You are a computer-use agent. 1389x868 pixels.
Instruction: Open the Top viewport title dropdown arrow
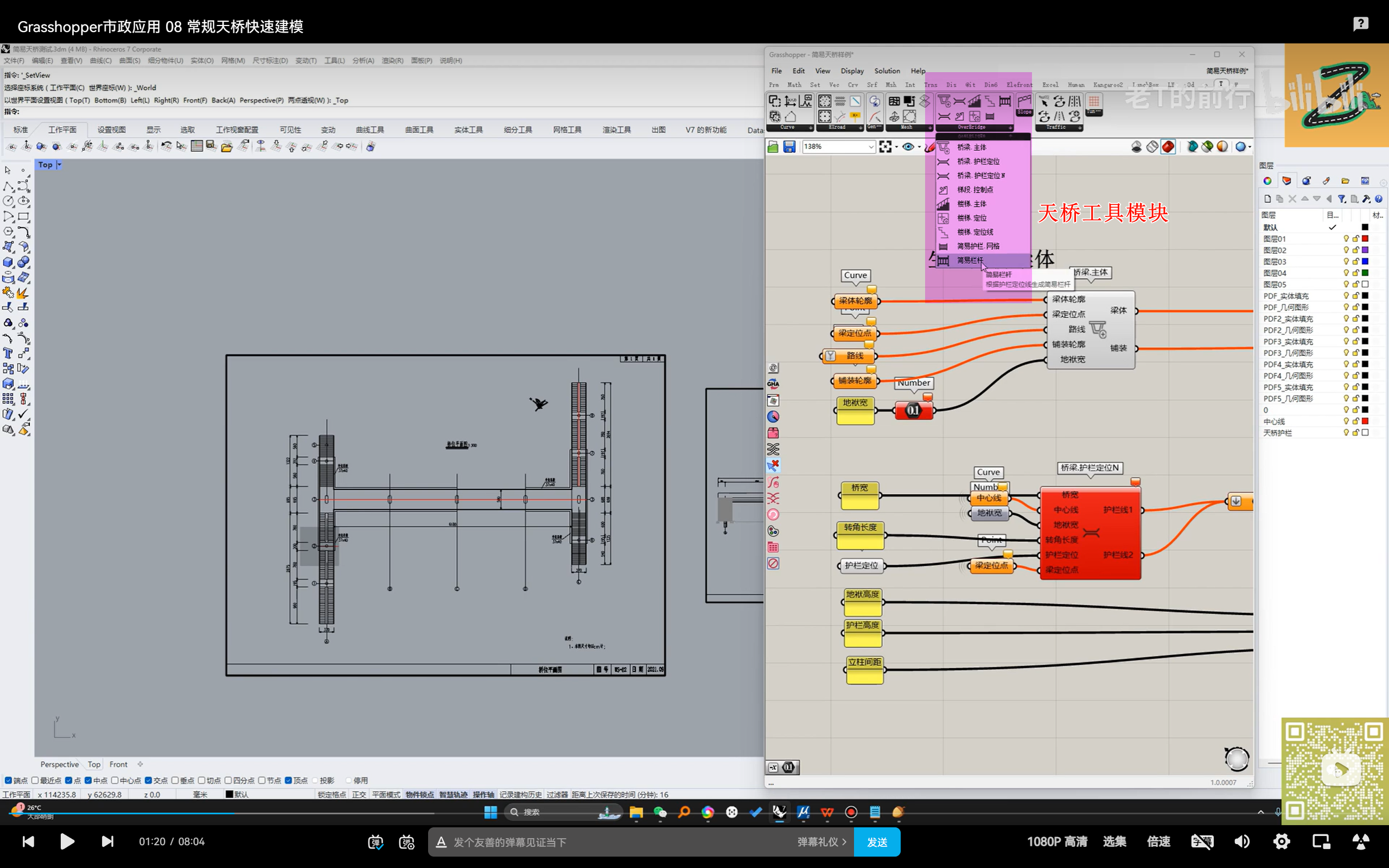click(x=59, y=165)
